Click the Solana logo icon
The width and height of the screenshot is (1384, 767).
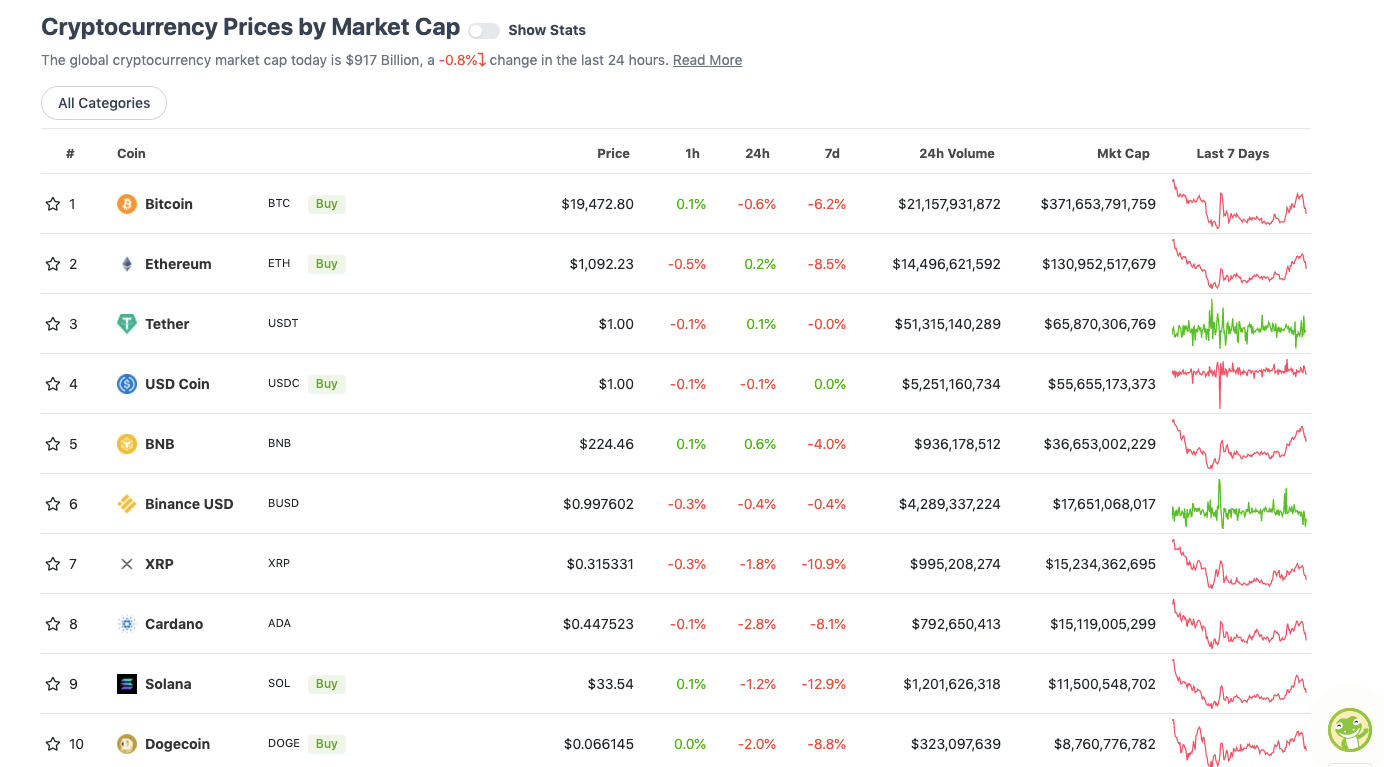tap(127, 684)
